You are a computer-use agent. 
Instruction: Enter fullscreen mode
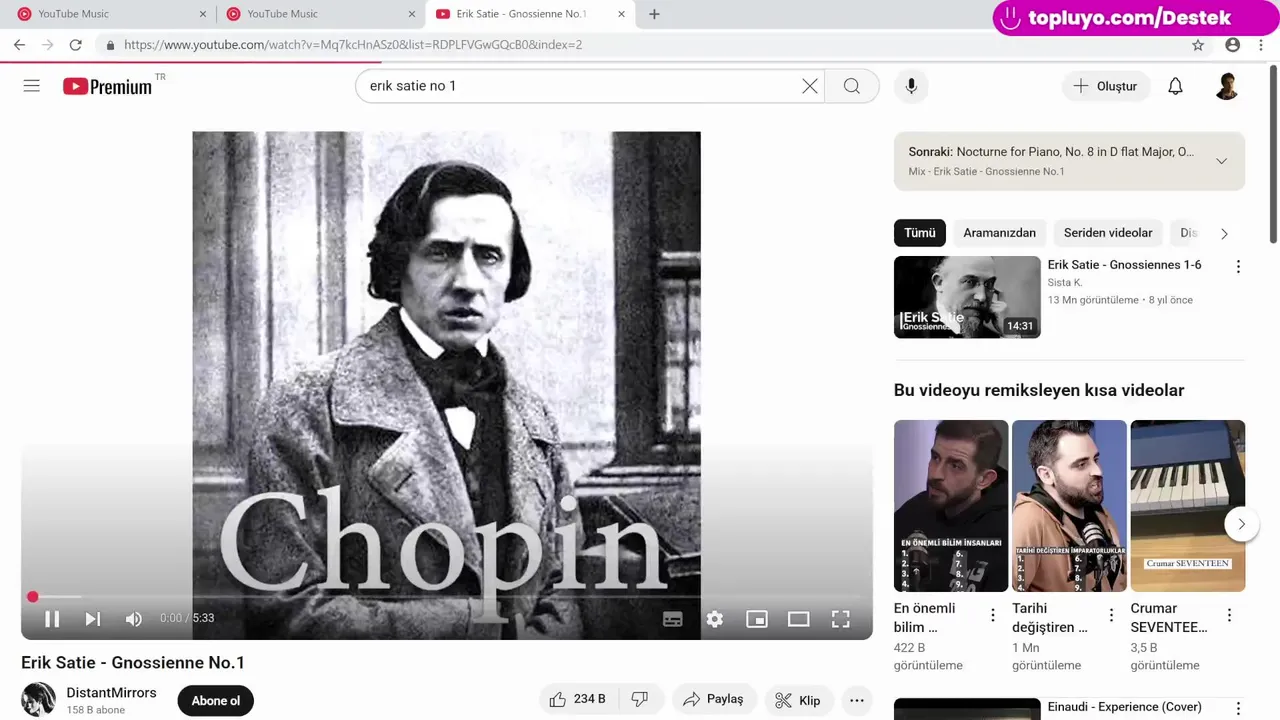click(841, 619)
